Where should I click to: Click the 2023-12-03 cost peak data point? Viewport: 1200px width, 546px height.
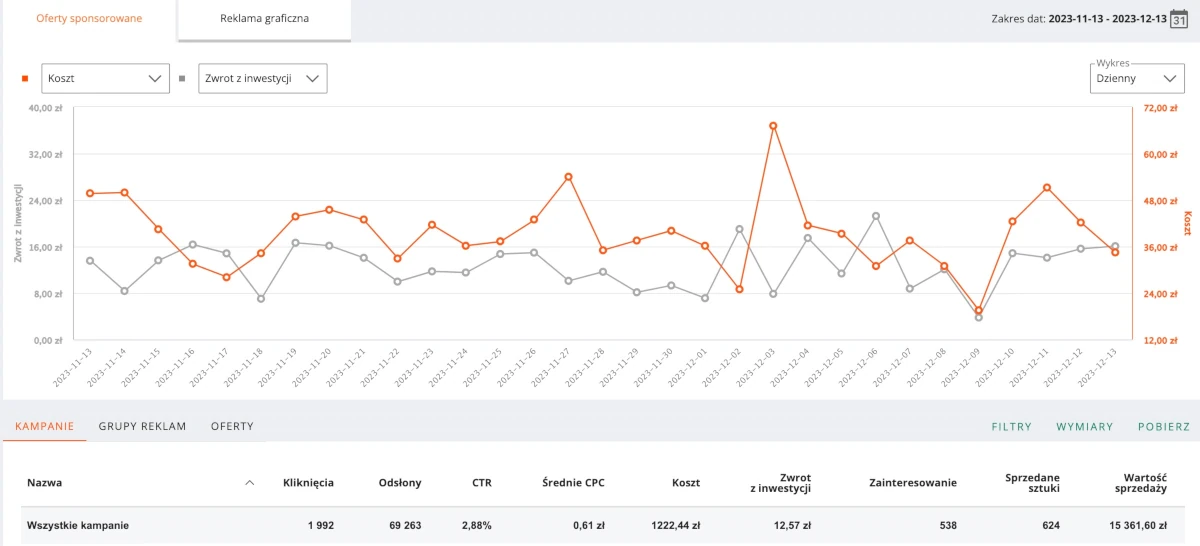click(x=773, y=126)
